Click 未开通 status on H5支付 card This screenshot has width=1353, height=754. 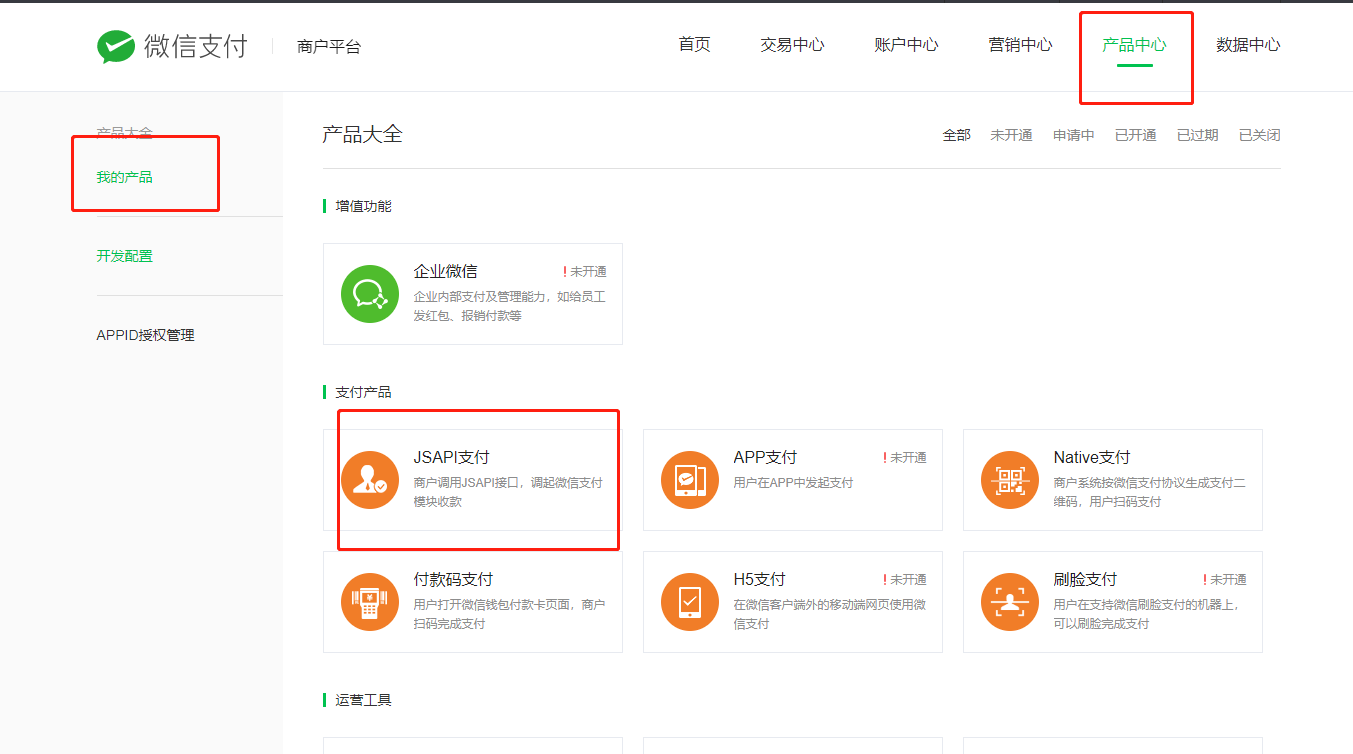point(905,579)
